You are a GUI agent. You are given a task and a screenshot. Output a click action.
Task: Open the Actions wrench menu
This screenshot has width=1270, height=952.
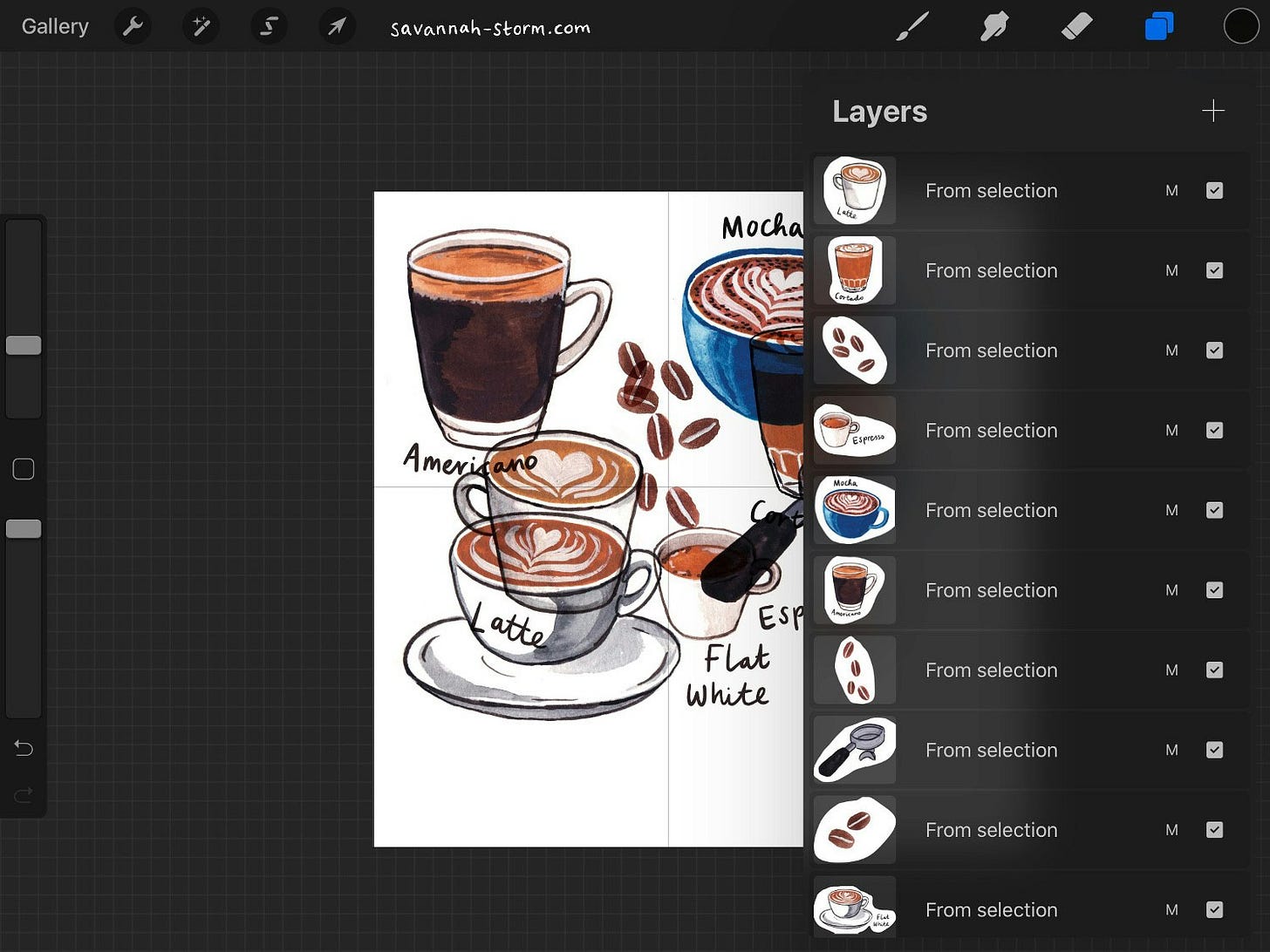pyautogui.click(x=133, y=26)
